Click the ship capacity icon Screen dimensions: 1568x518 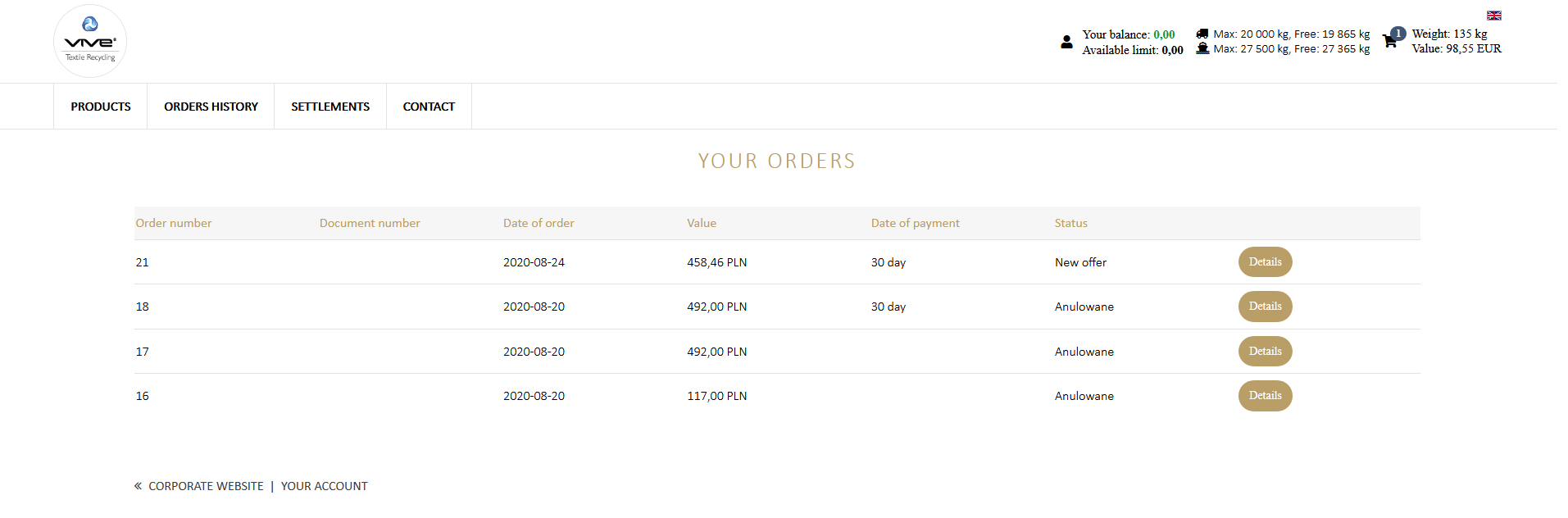coord(1202,48)
